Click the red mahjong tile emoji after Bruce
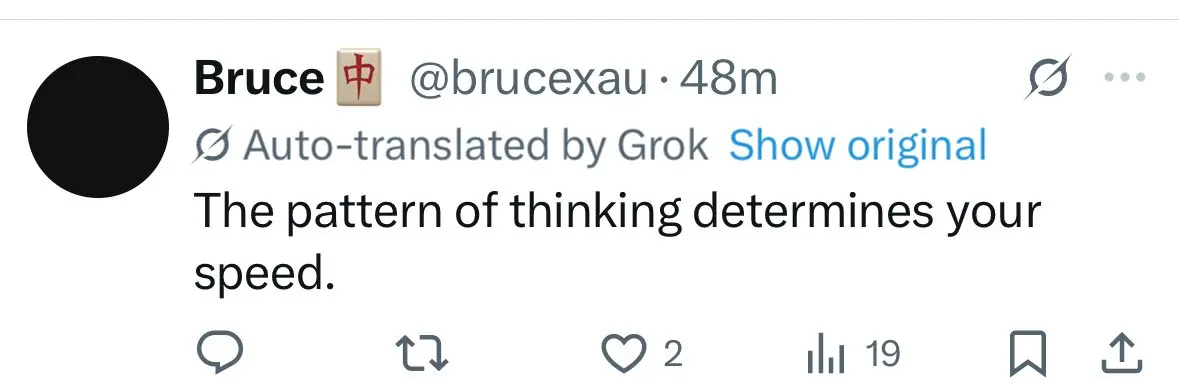This screenshot has height=380, width=1179. [358, 77]
